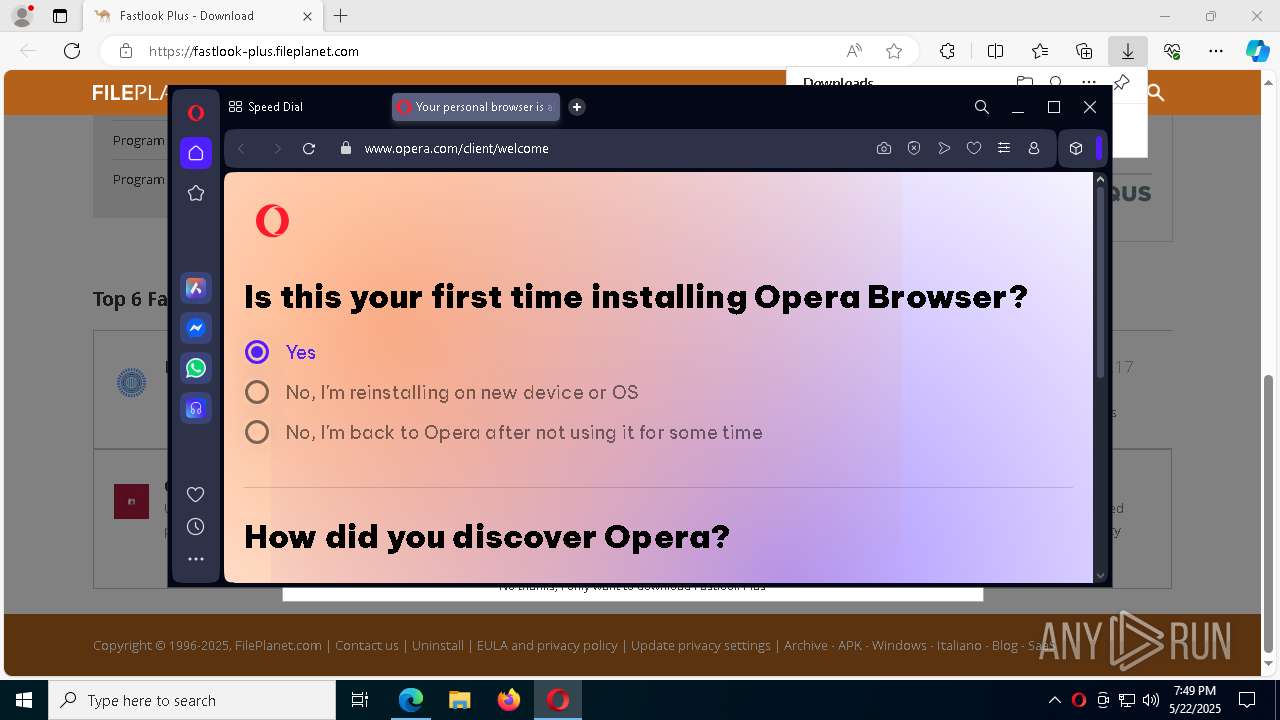This screenshot has width=1280, height=720.
Task: Open Edge Browser essentials icon
Action: [x=1172, y=51]
